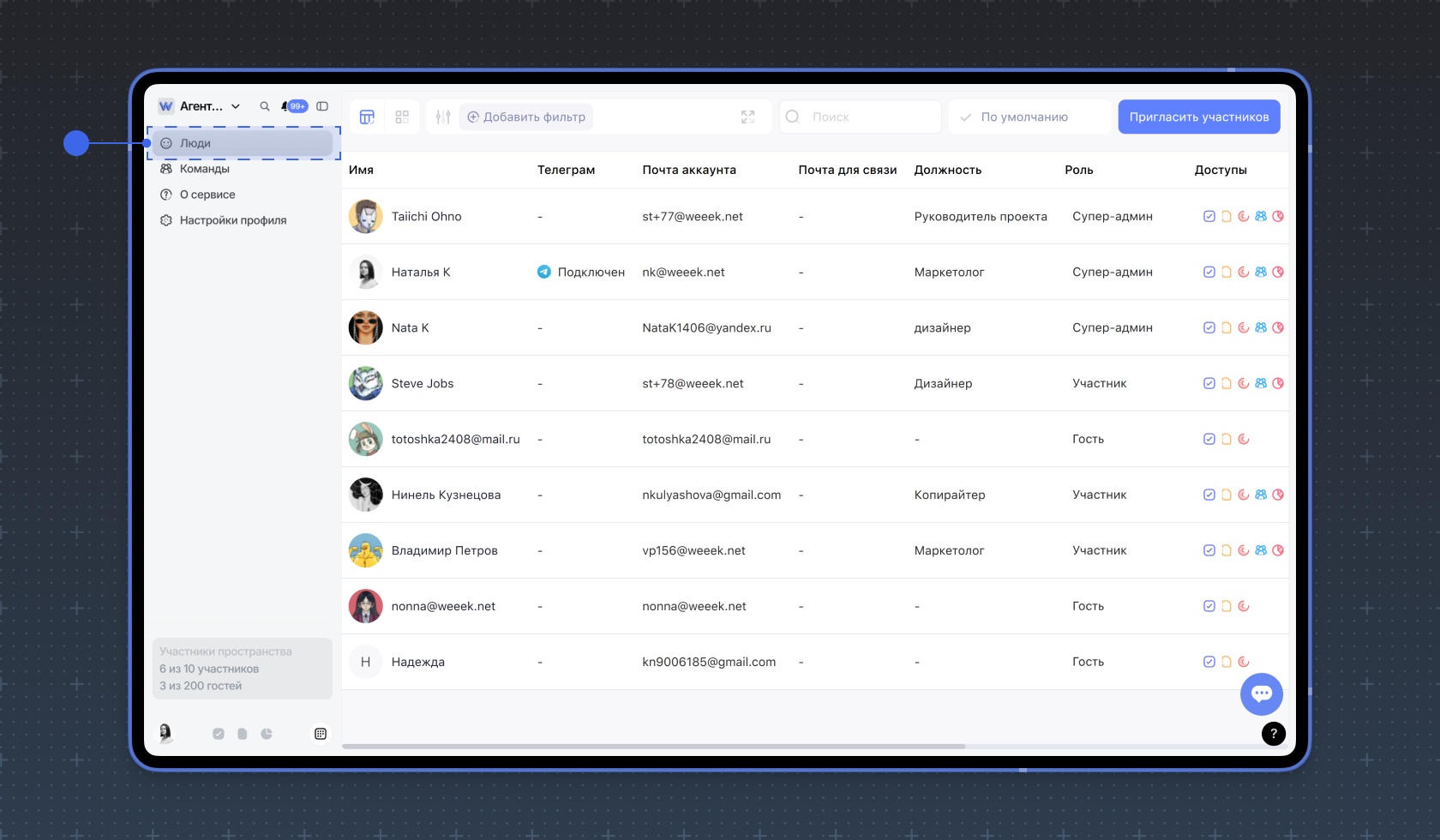This screenshot has width=1440, height=840.
Task: Switch to table view layout
Action: coord(367,117)
